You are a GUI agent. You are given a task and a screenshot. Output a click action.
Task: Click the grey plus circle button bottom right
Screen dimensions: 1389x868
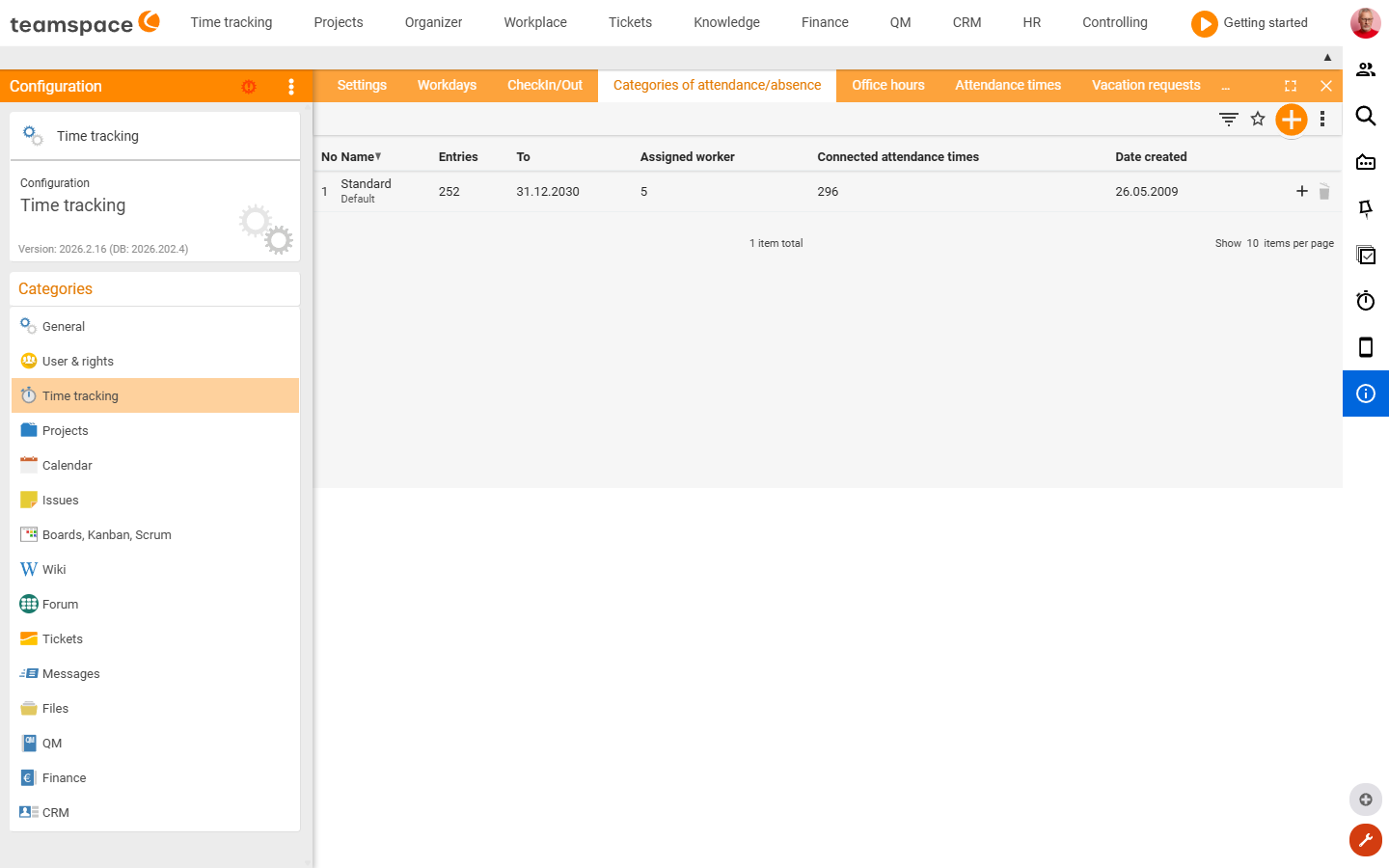pos(1366,800)
